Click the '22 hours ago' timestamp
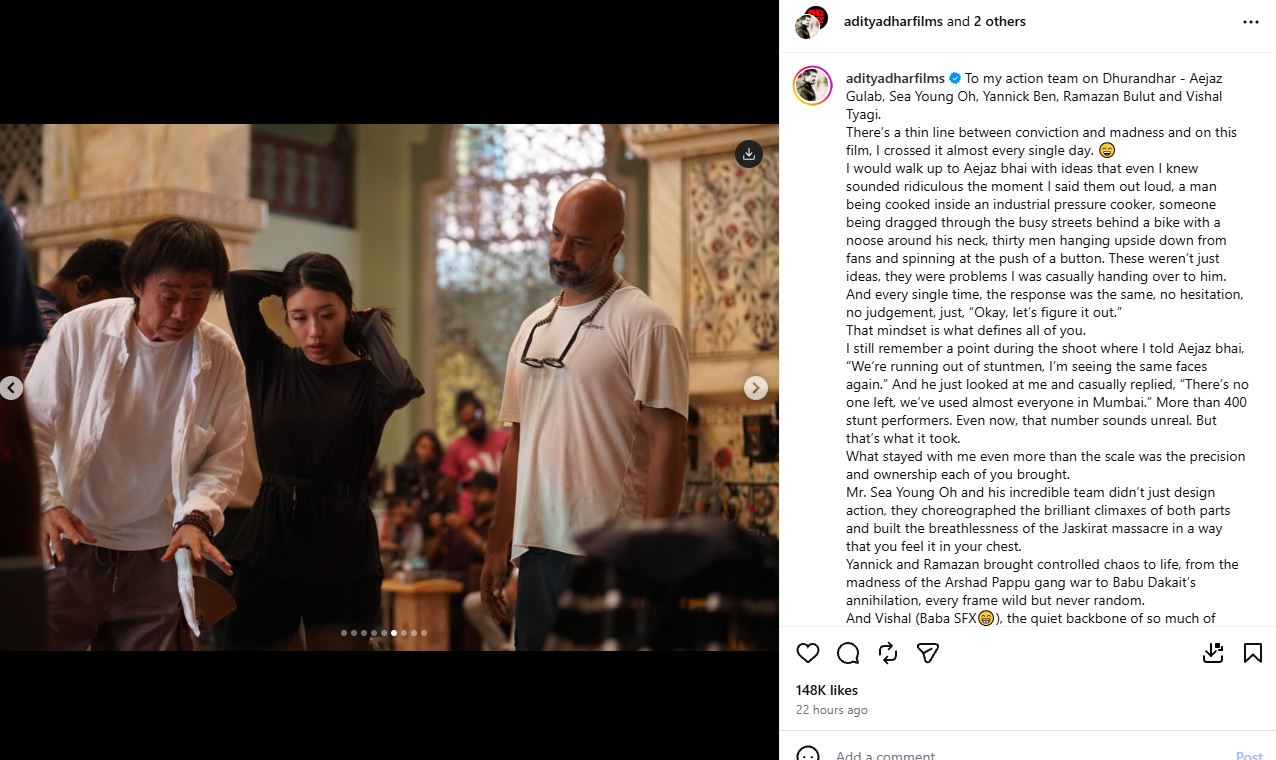Image resolution: width=1276 pixels, height=760 pixels. 832,710
